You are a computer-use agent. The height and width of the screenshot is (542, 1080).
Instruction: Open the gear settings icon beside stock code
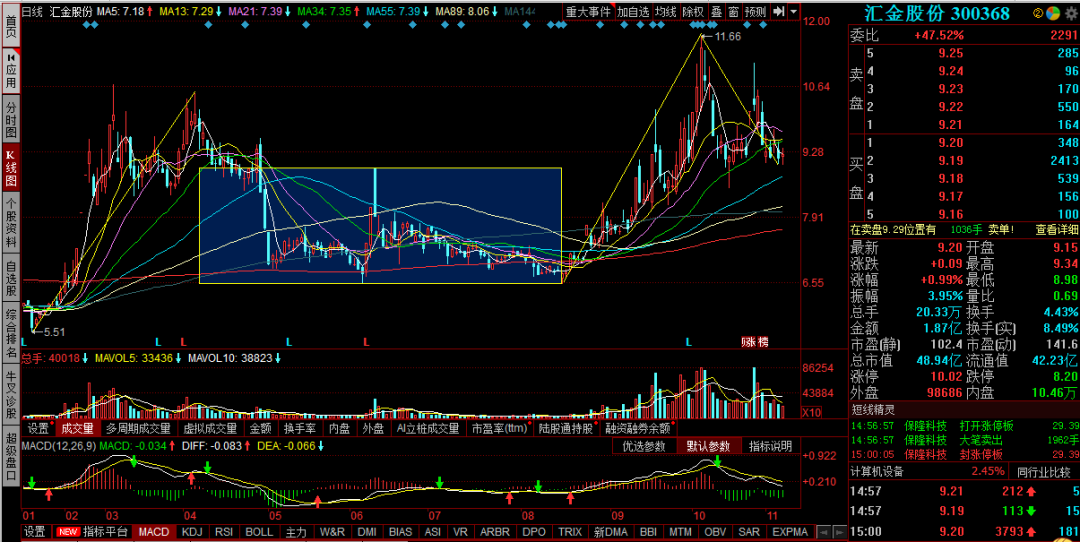[x=1071, y=13]
